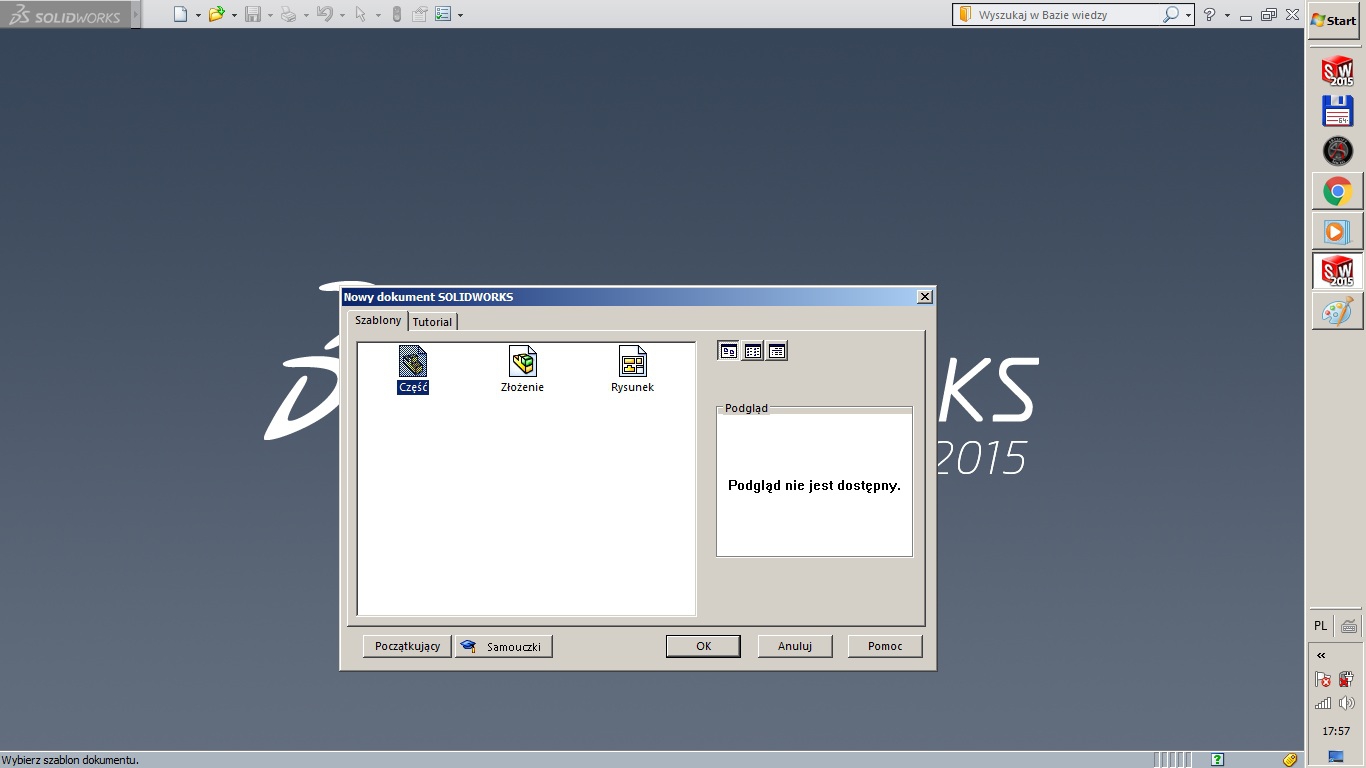
Task: Click the Samouczki button
Action: tap(504, 646)
